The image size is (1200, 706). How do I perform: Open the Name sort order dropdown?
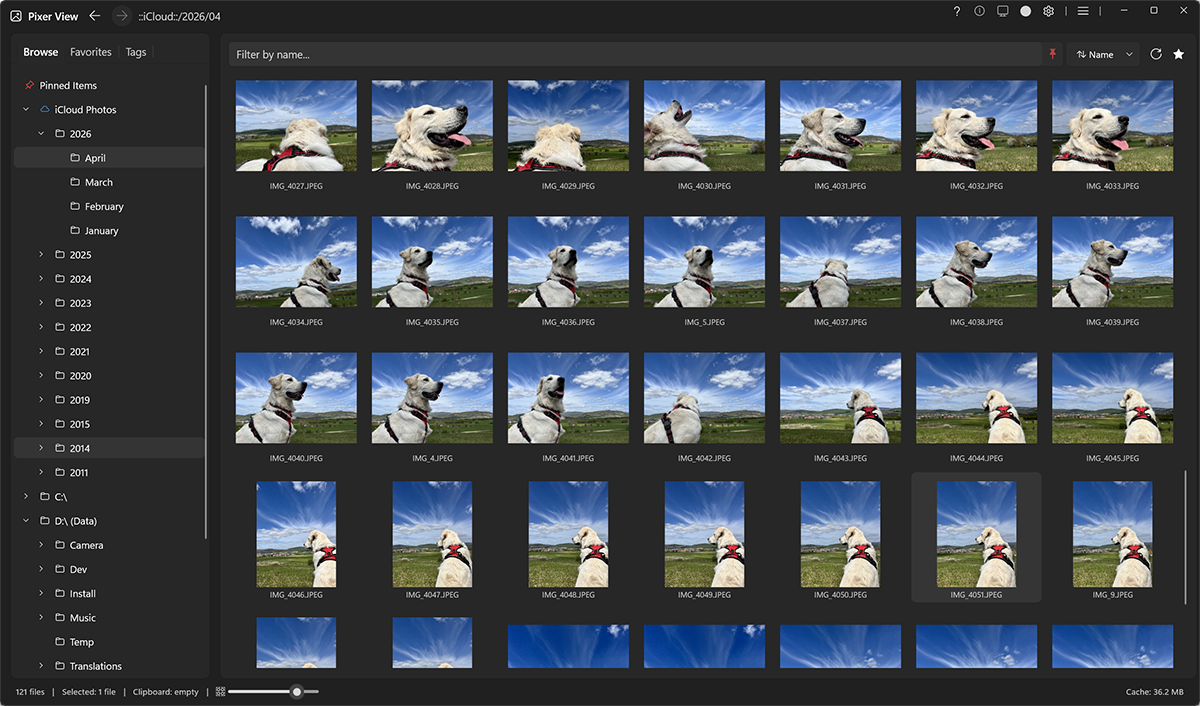[x=1103, y=54]
